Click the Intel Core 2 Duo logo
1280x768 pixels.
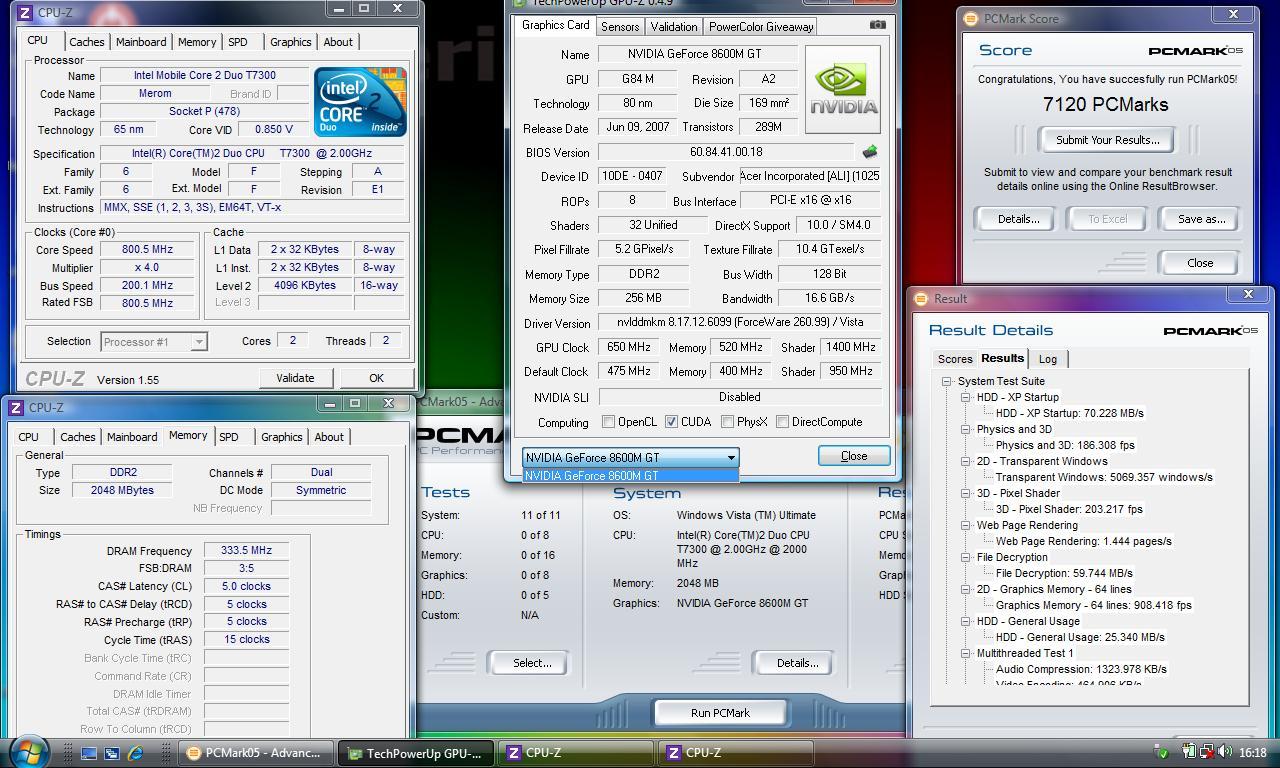[x=360, y=102]
